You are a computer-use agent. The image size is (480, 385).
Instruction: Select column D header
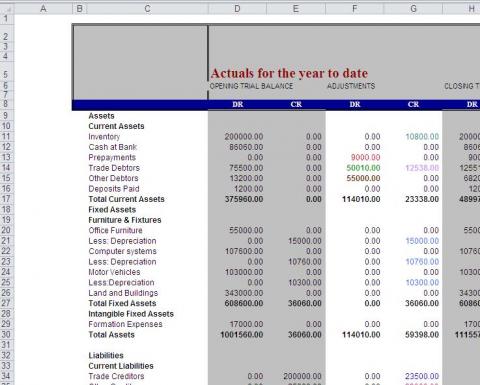coord(237,9)
